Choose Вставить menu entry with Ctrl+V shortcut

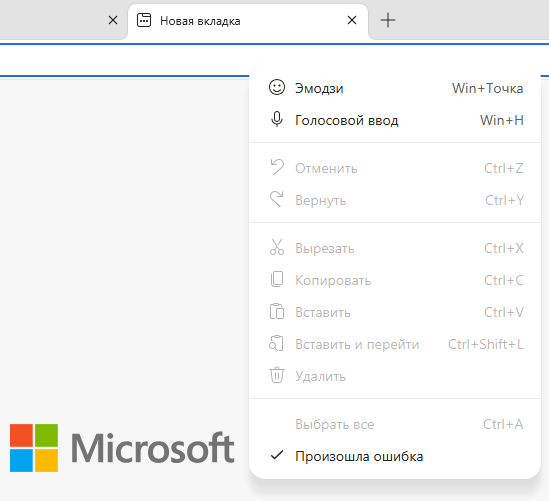click(x=395, y=312)
